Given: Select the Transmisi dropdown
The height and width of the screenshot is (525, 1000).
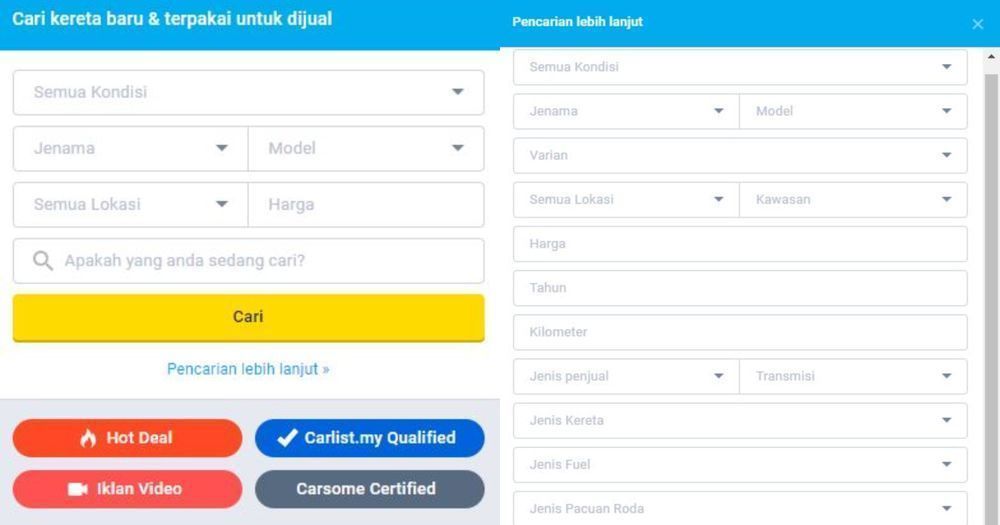Looking at the screenshot, I should pyautogui.click(x=853, y=376).
